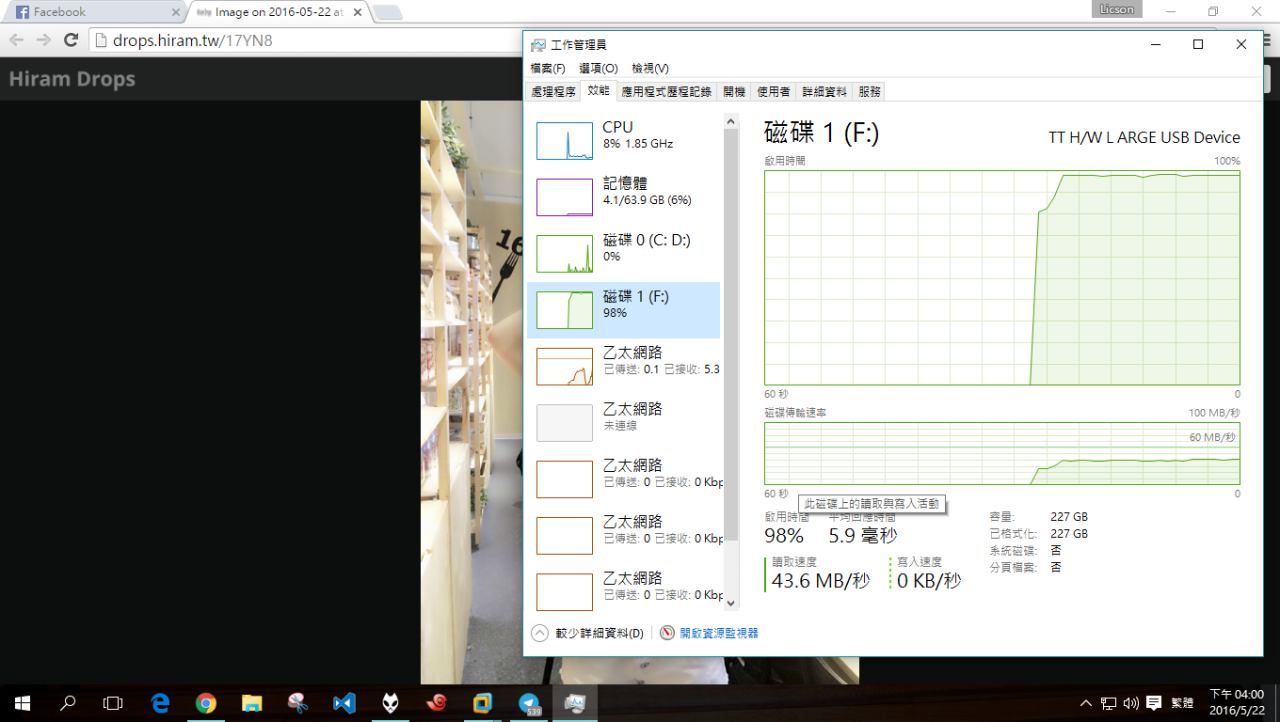Open Google Chrome from the taskbar

206,703
